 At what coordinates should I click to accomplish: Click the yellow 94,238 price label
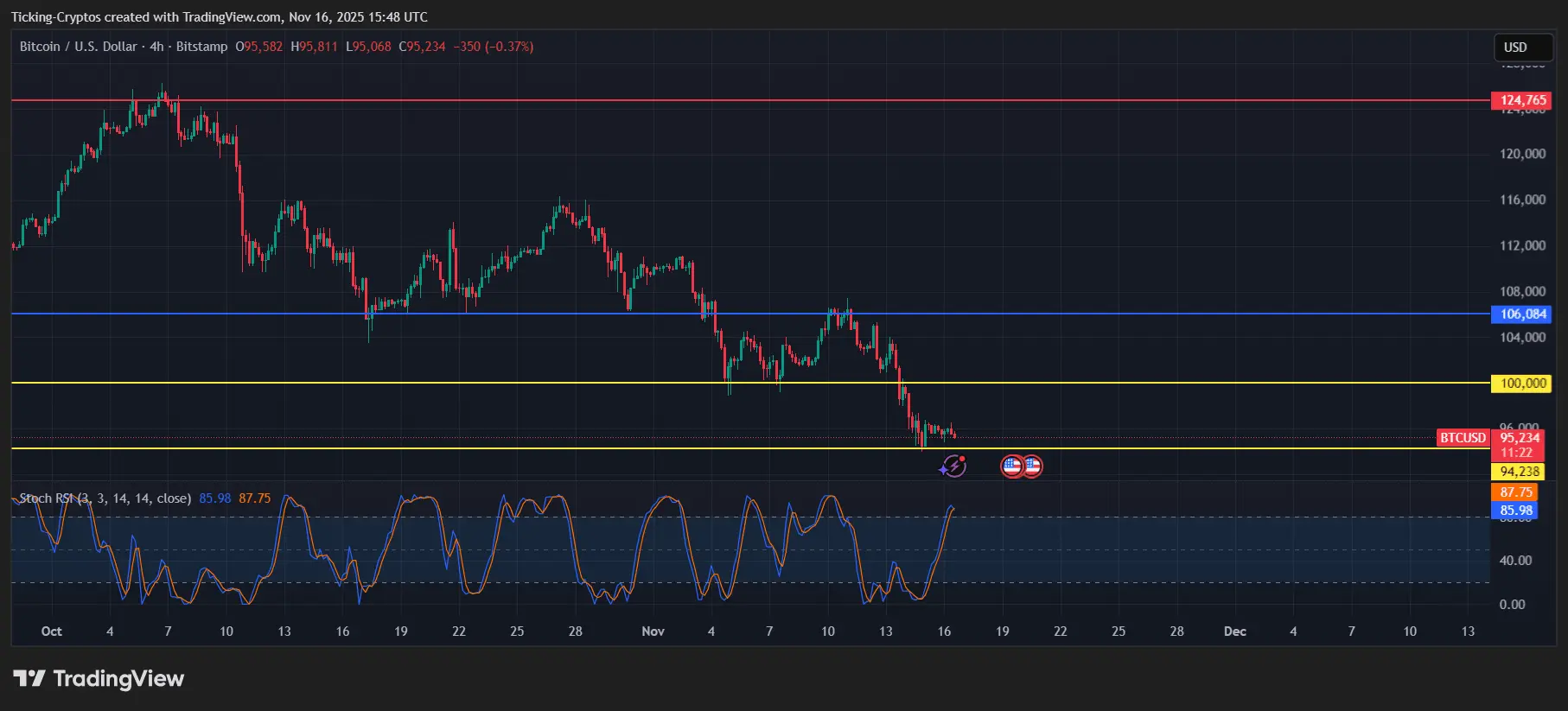pyautogui.click(x=1519, y=472)
